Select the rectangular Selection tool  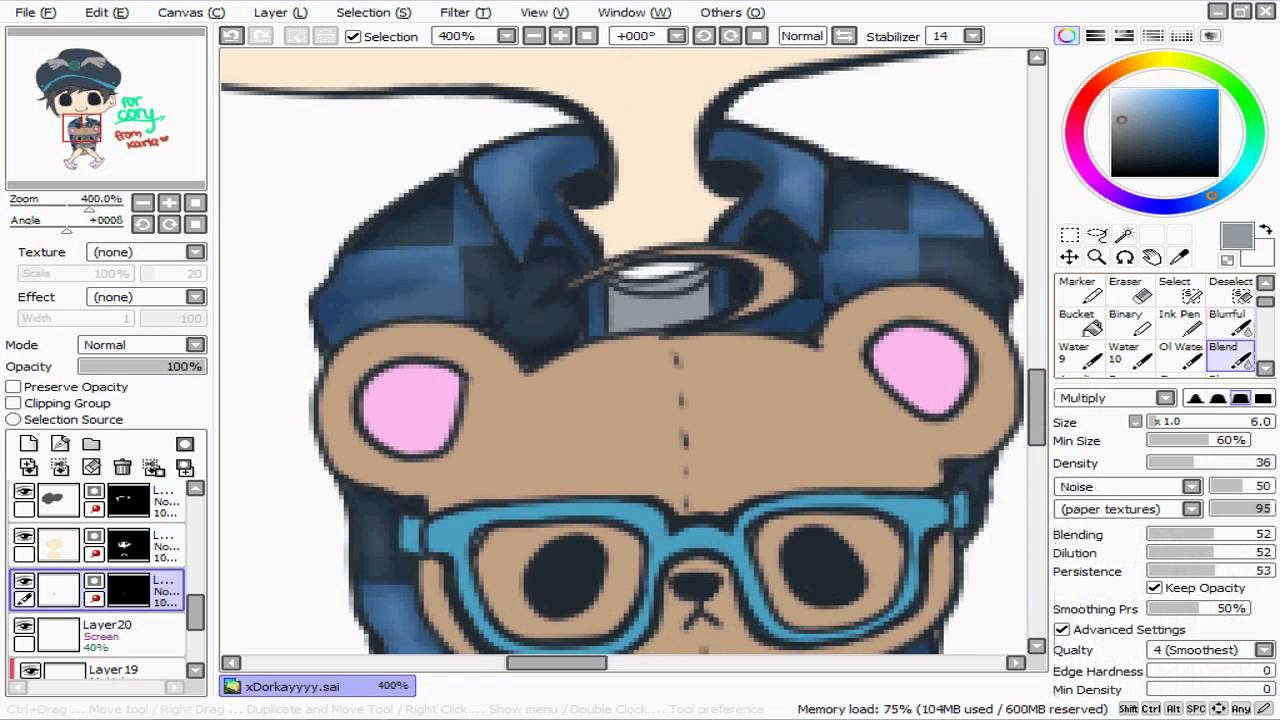click(1070, 236)
